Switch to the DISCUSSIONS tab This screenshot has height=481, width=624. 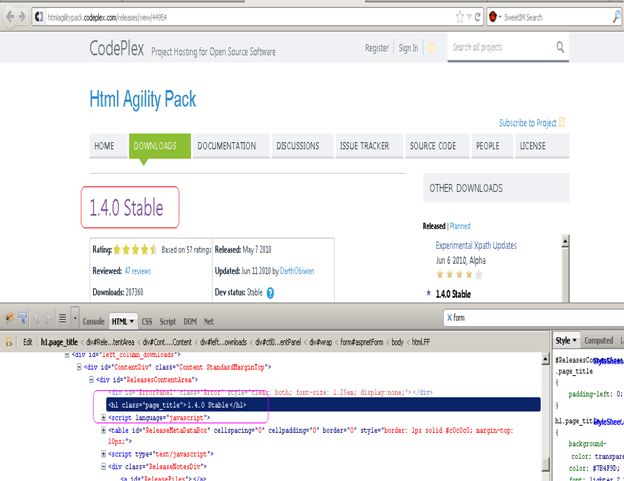[302, 146]
